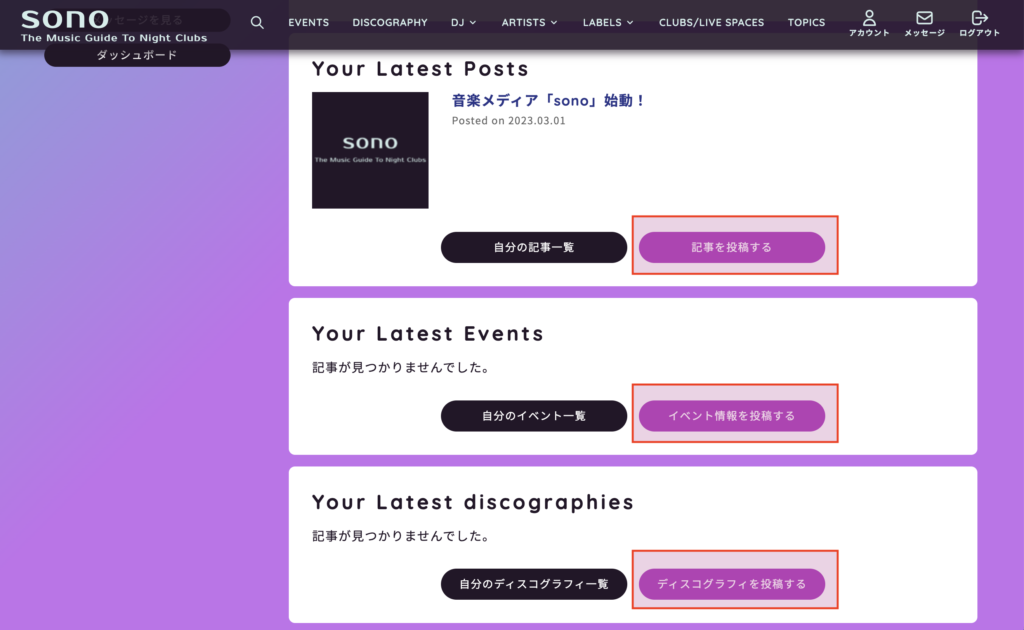Click the ログアウト logout icon
The image size is (1024, 630).
(979, 23)
